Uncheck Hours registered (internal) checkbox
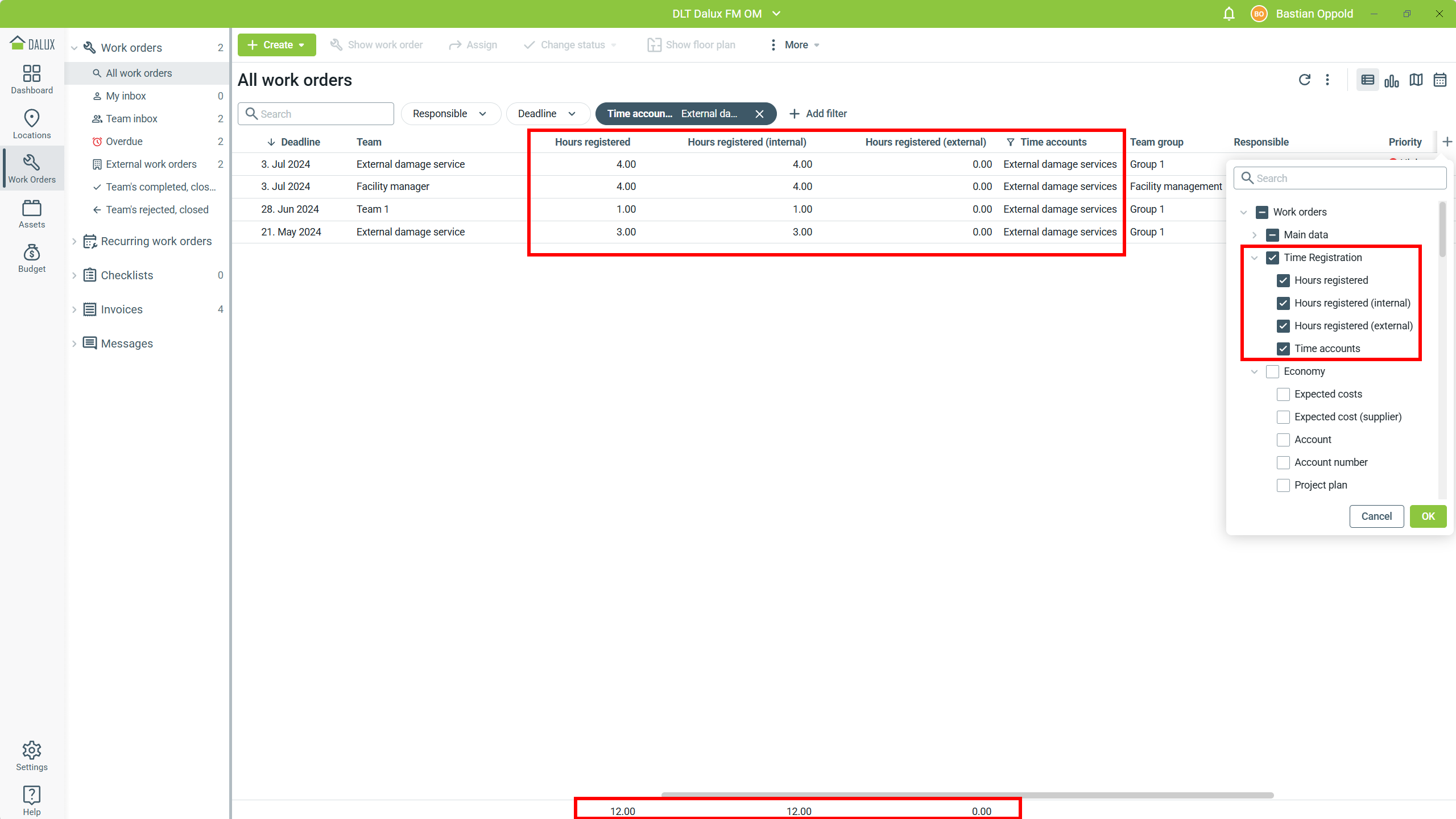Screen dimensions: 1456x819 tap(1283, 303)
